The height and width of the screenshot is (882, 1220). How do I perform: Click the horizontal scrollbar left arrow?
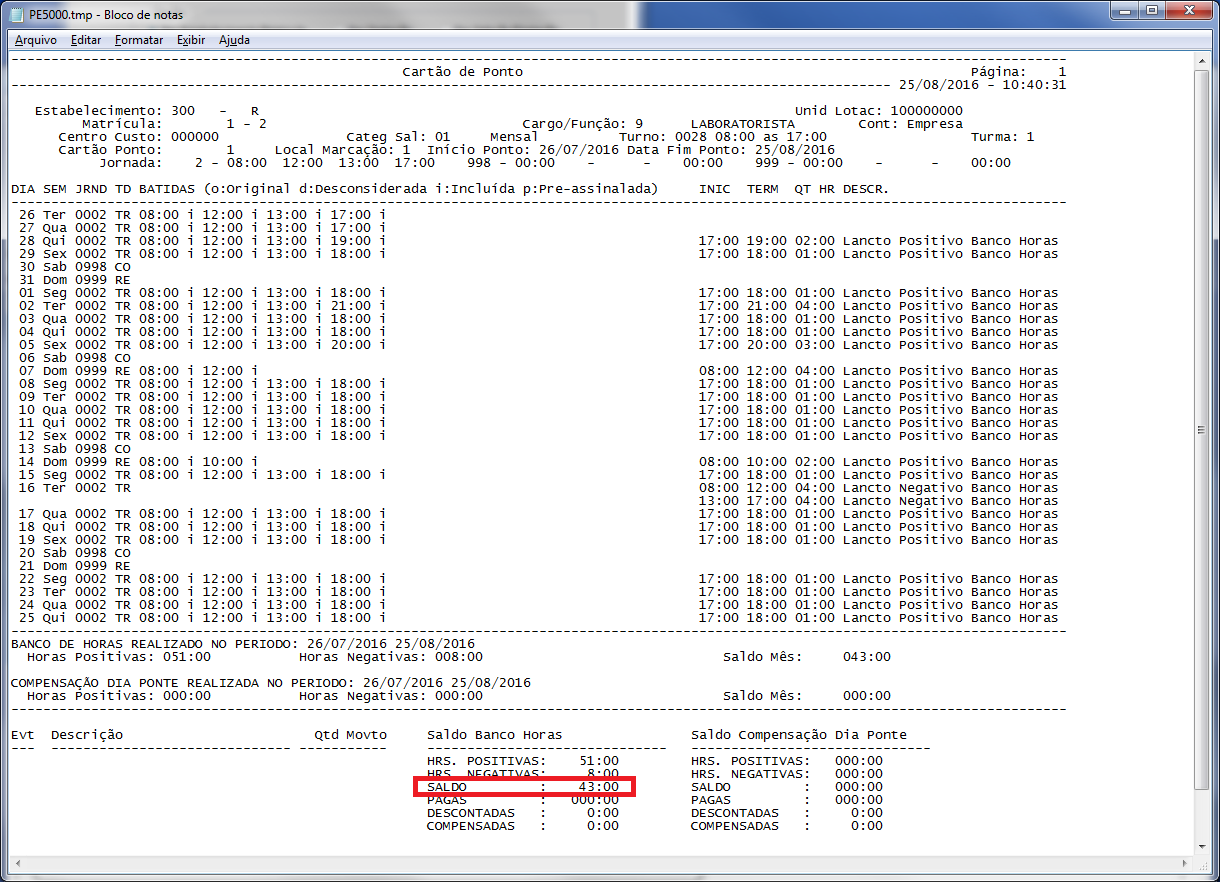[16, 865]
